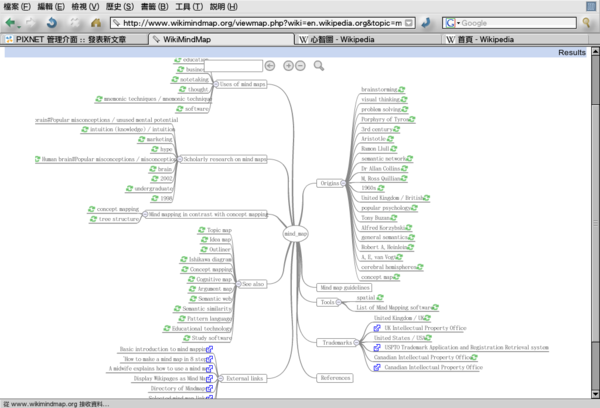The image size is (600, 408).
Task: Open the Canadian Intellectual Property Office external link
Action: (x=434, y=367)
